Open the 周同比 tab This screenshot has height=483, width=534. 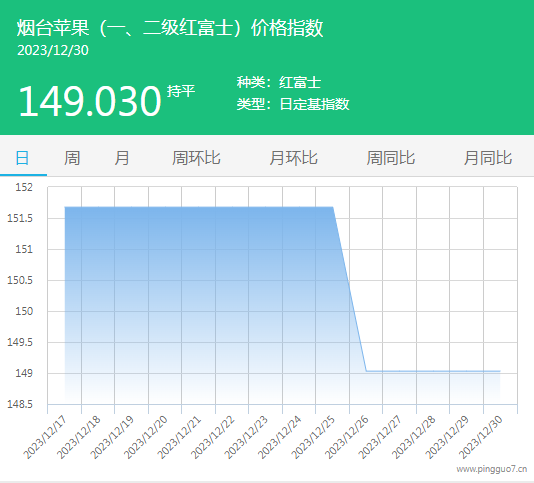coord(391,158)
